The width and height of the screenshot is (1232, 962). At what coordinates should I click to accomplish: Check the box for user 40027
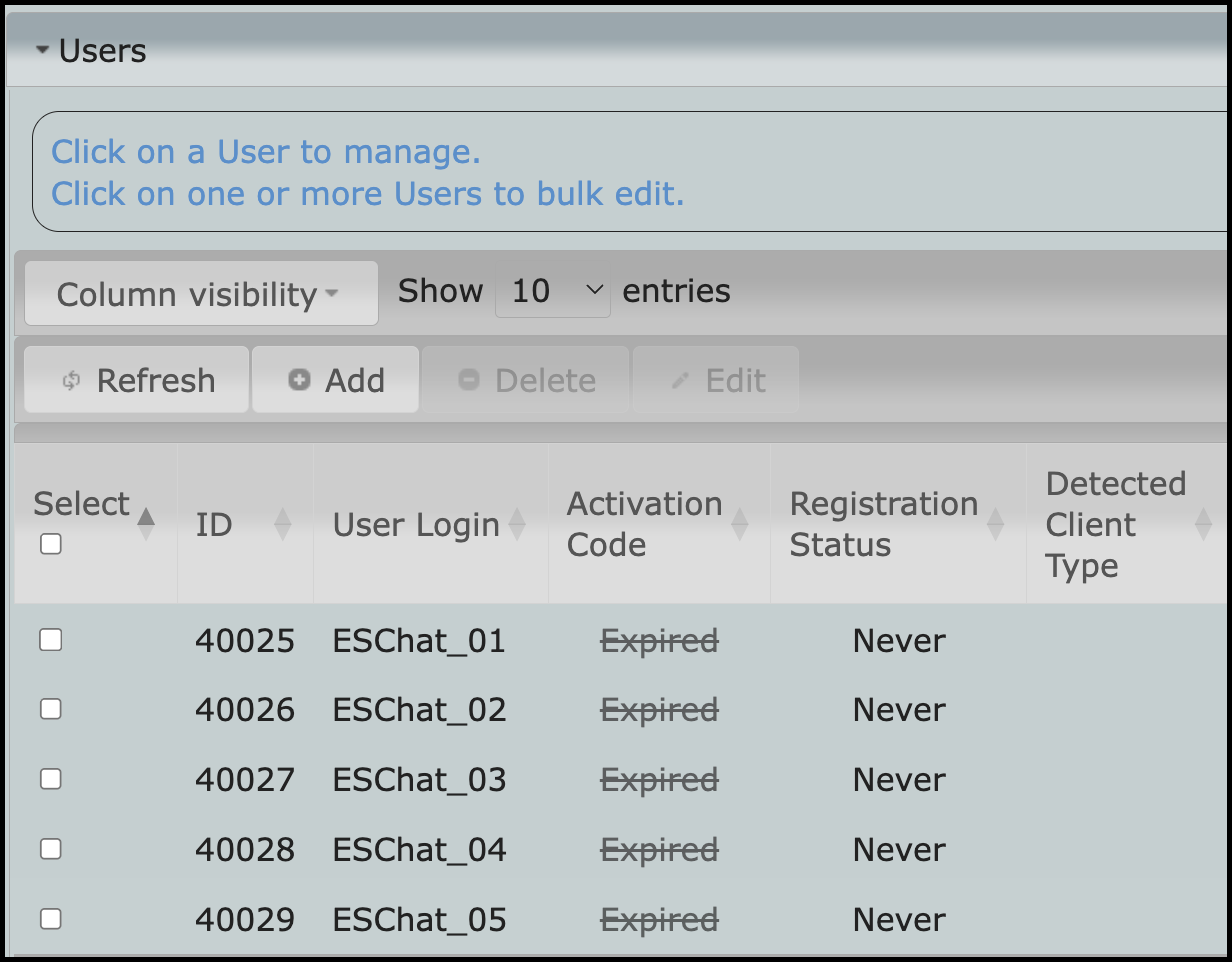[50, 779]
